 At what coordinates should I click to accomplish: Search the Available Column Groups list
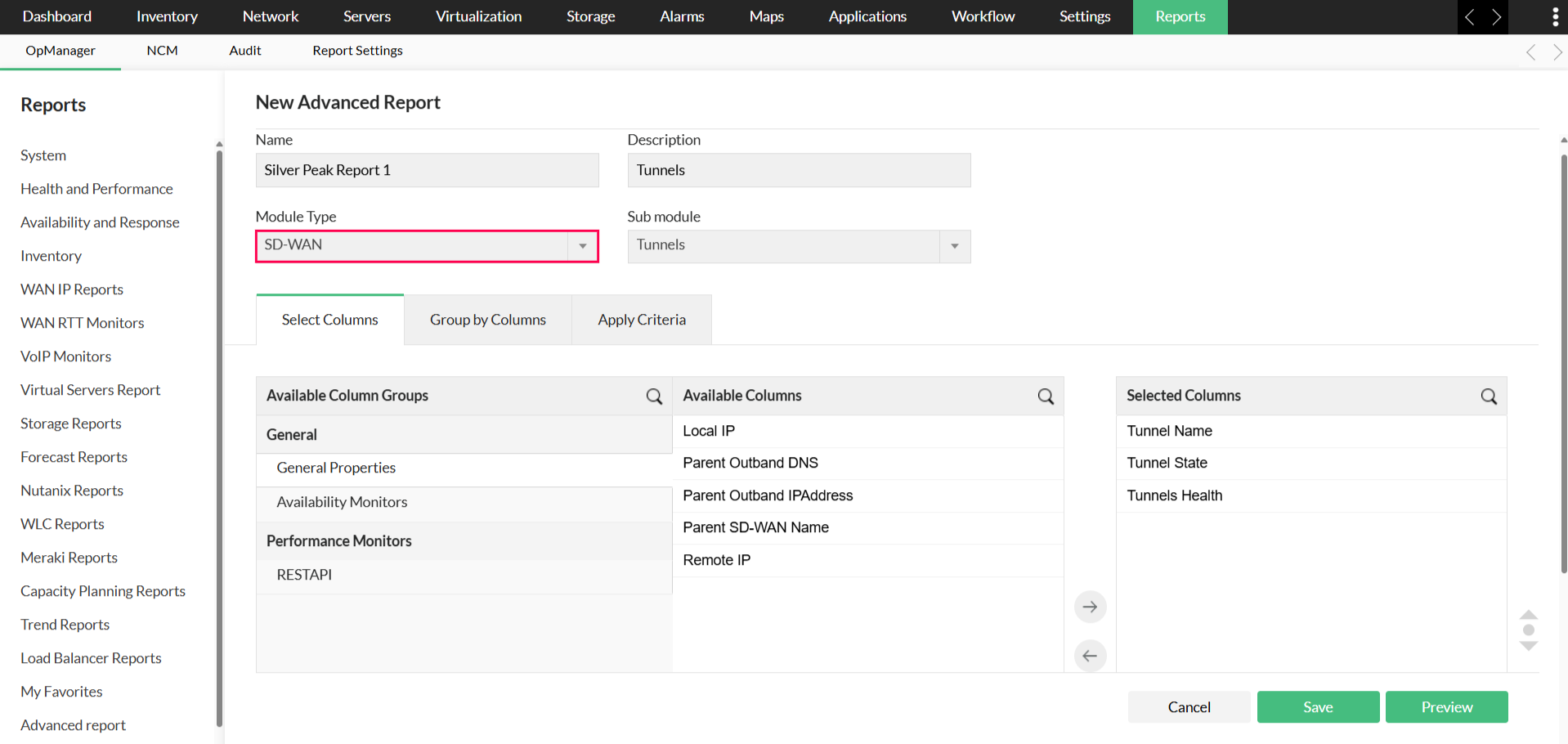click(654, 397)
